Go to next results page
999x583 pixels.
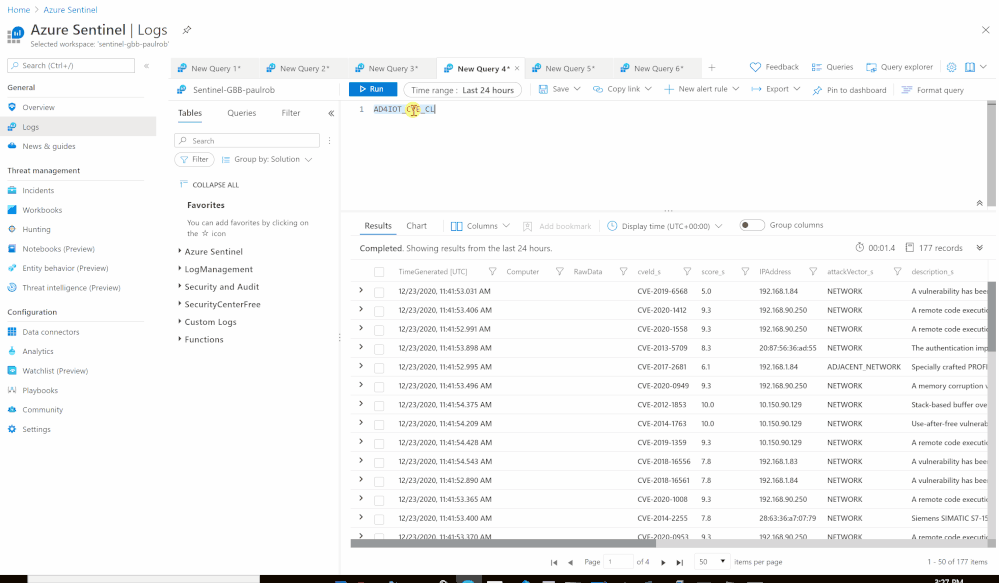663,562
